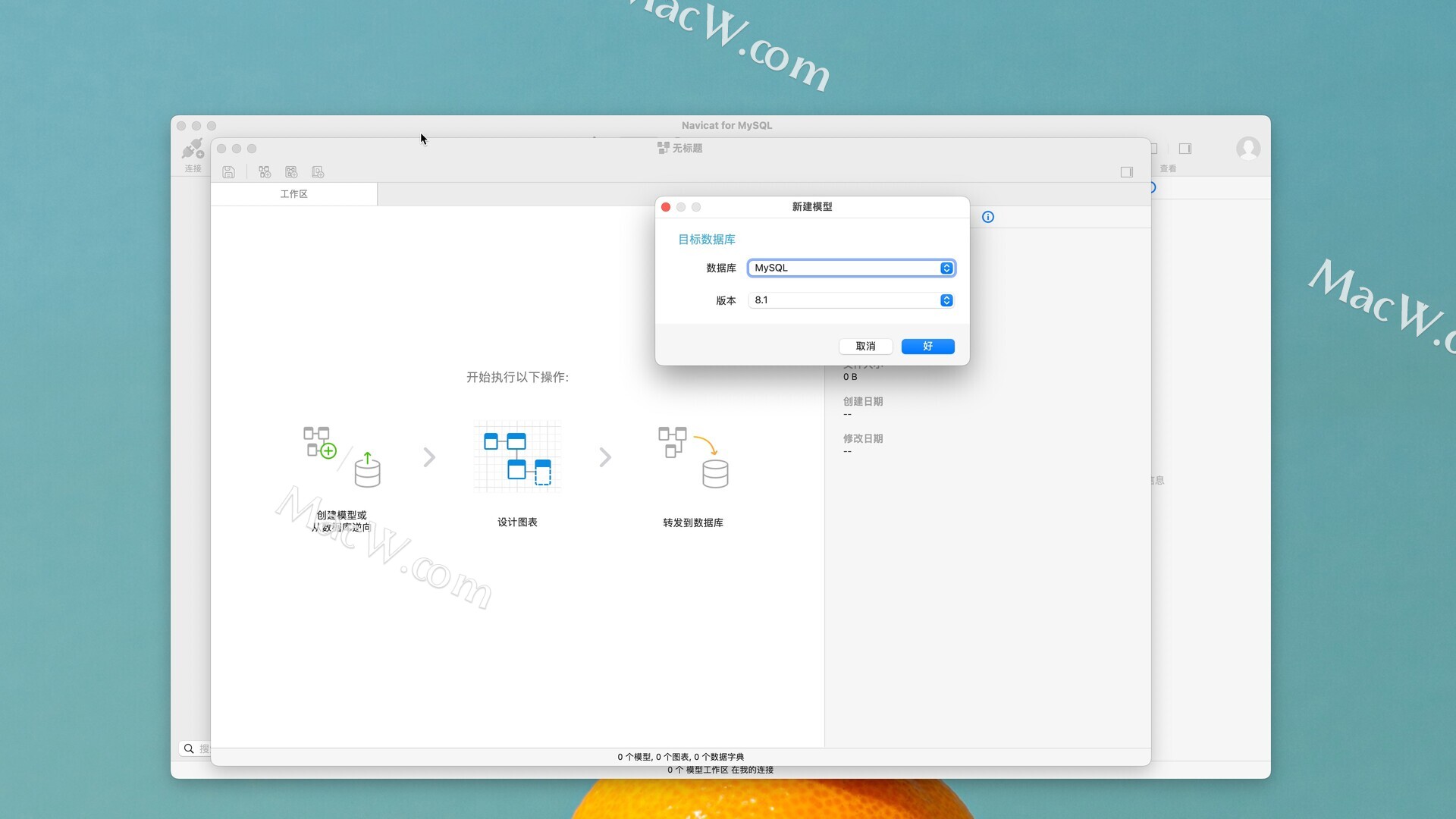
Task: Toggle the right sidebar panel icon in model window
Action: [x=1127, y=172]
